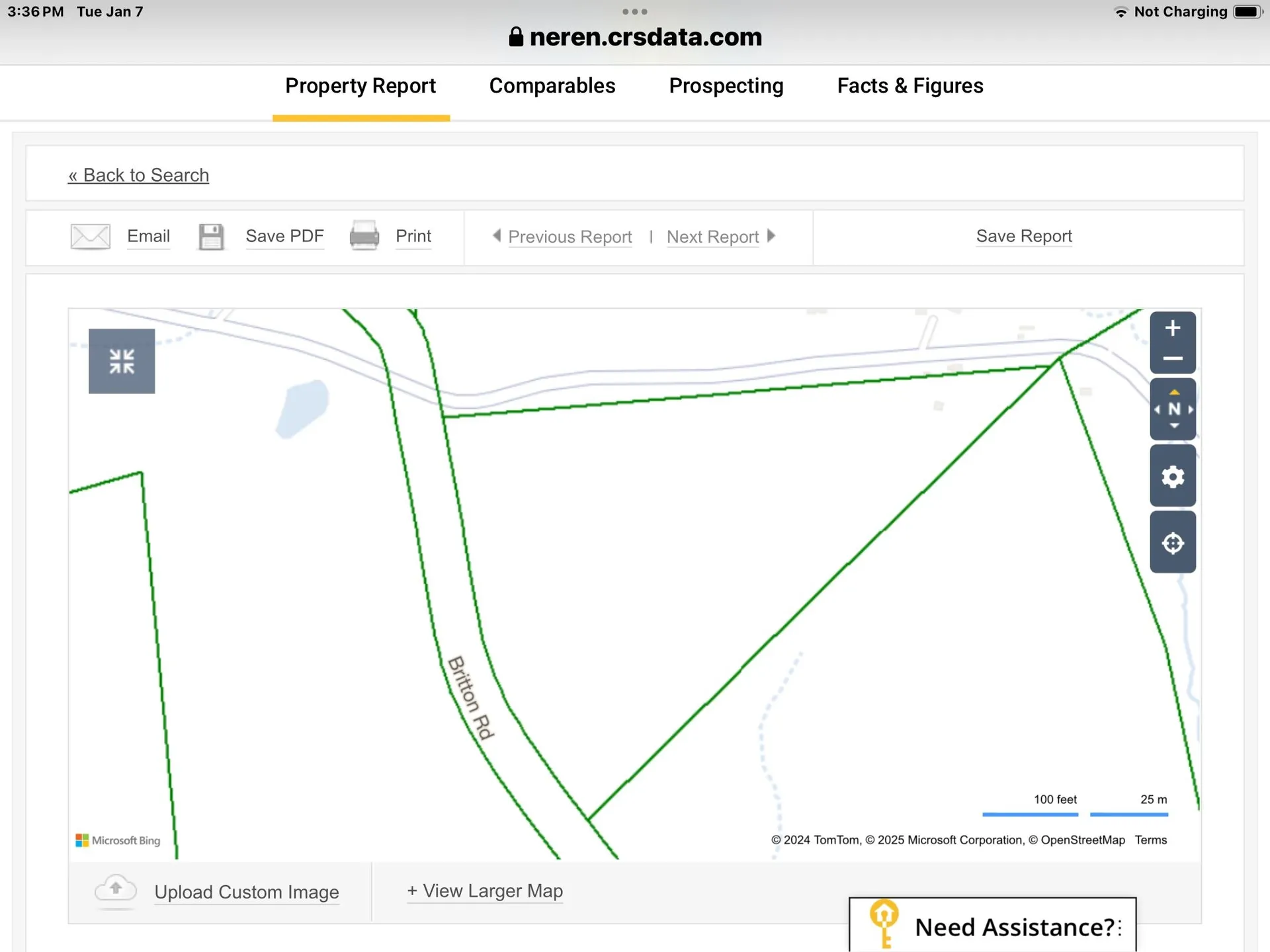Click the envelope Email icon
The image size is (1270, 952).
tap(91, 237)
